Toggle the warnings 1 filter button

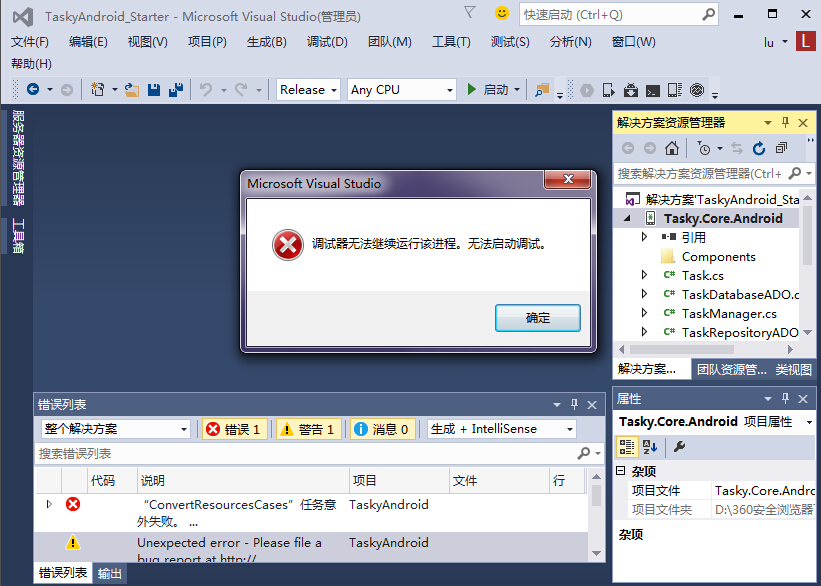point(308,429)
